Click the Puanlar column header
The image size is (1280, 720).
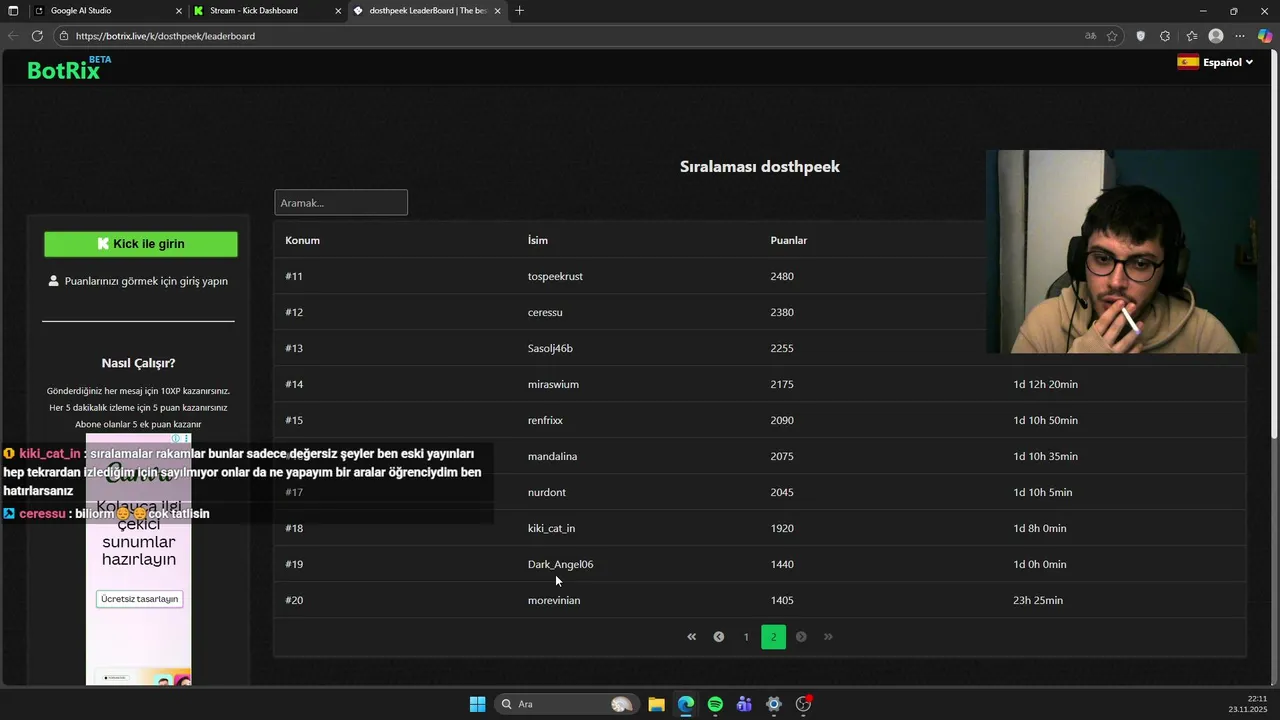[789, 240]
